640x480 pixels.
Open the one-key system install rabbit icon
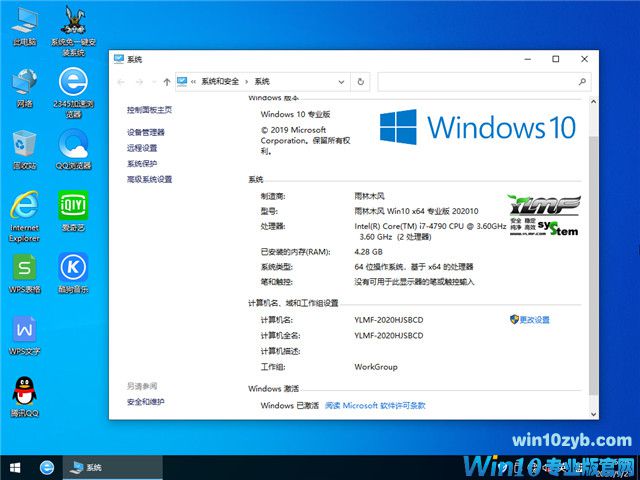[x=73, y=29]
